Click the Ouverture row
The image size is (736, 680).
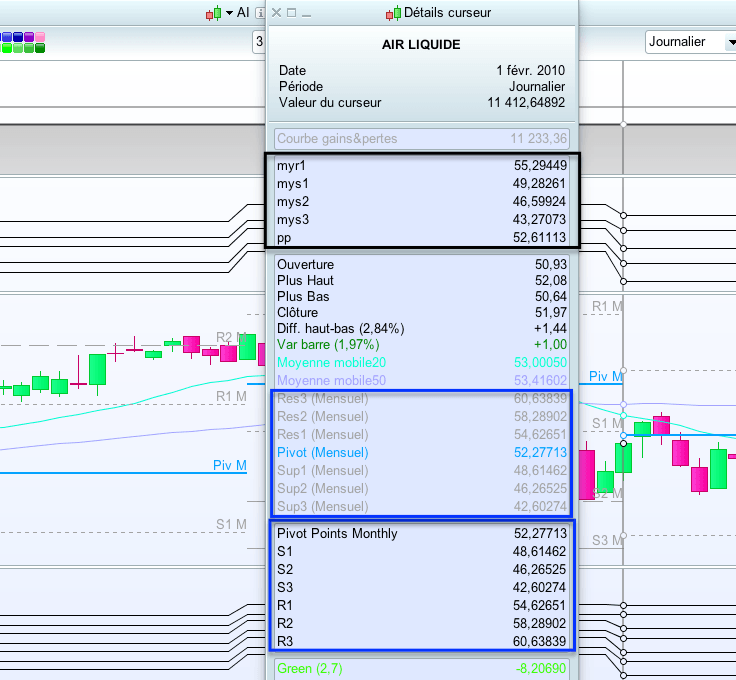point(422,264)
